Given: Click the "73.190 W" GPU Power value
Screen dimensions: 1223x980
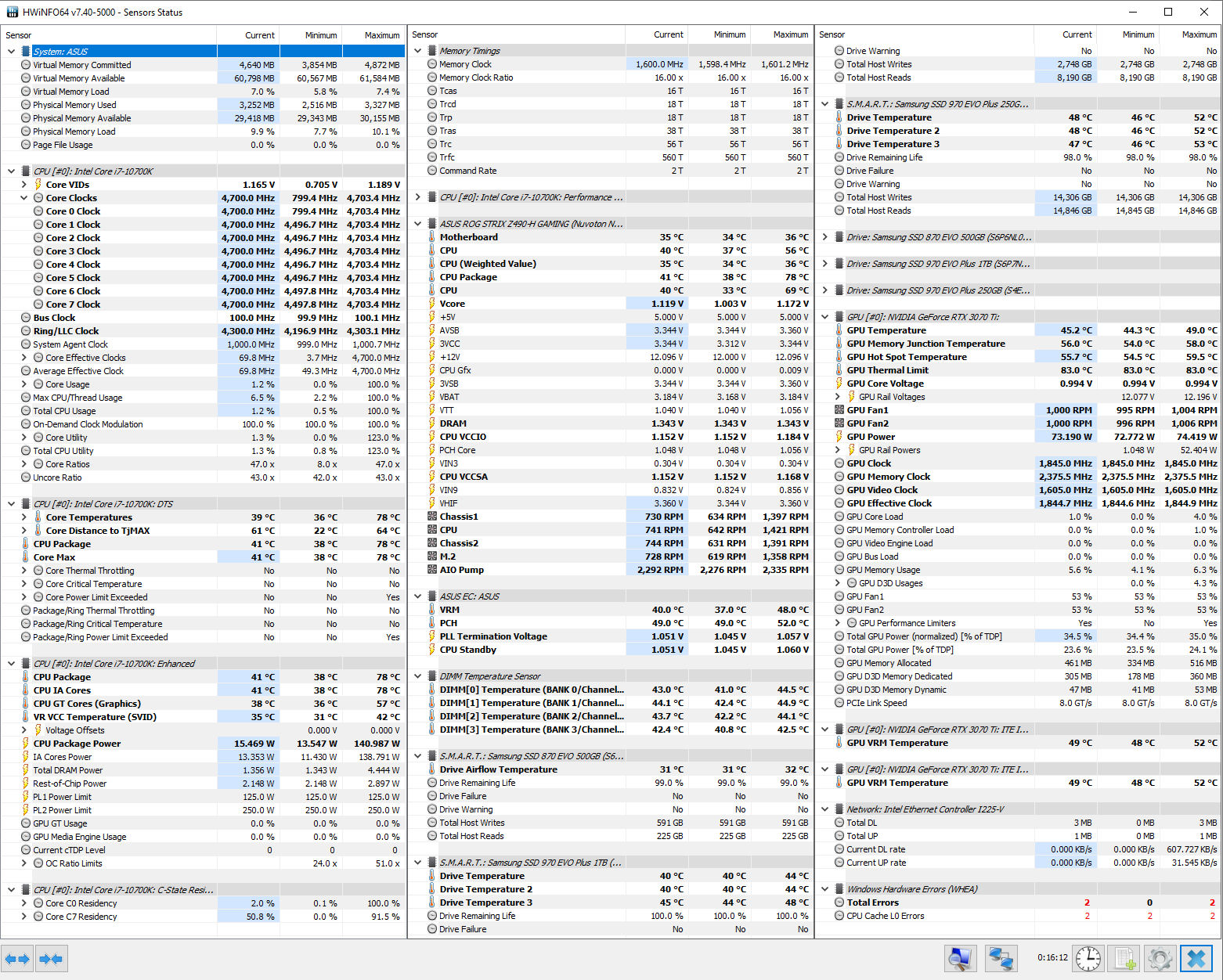Looking at the screenshot, I should click(x=1071, y=437).
